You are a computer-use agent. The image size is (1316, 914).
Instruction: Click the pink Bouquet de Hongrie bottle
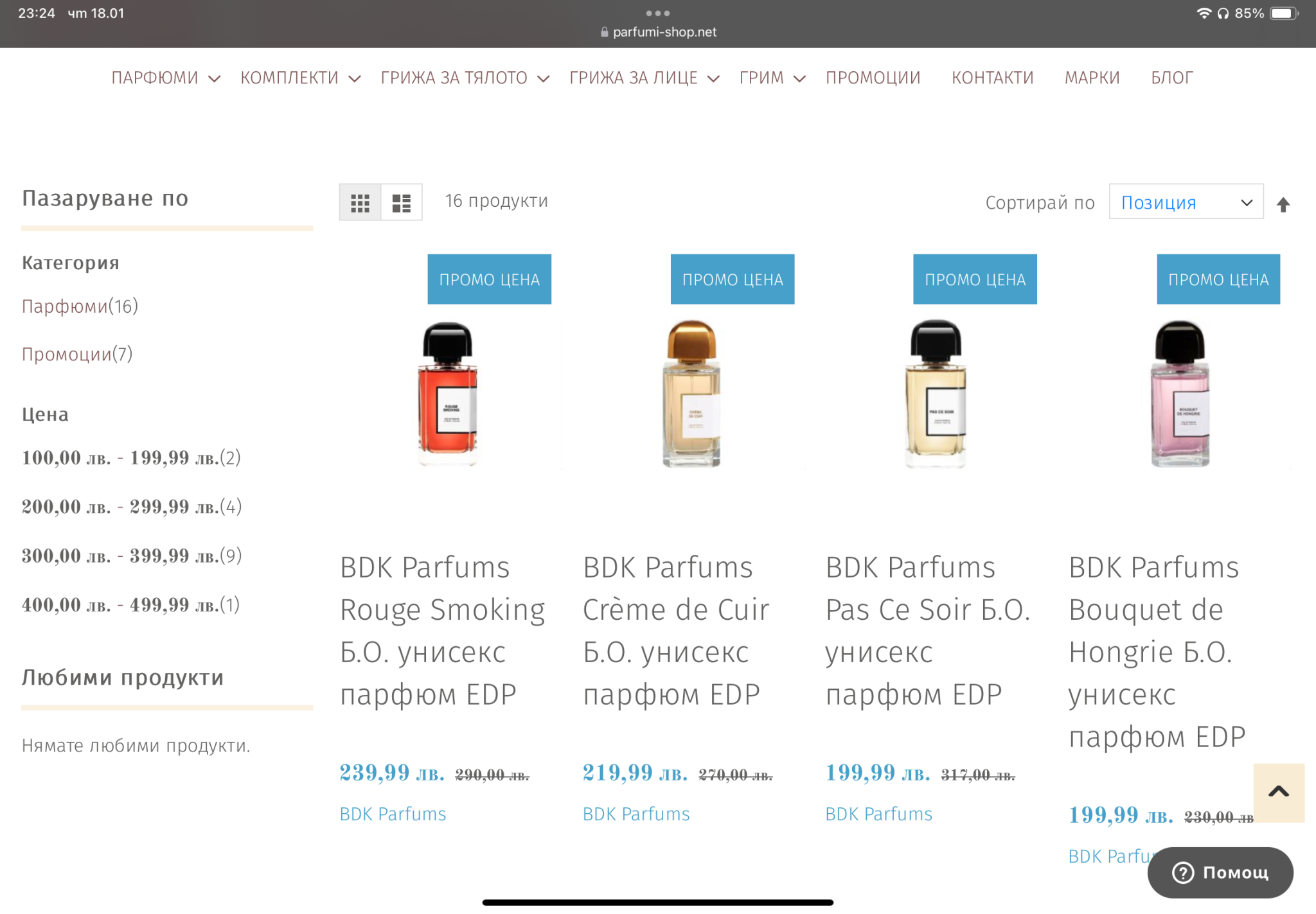coord(1180,393)
